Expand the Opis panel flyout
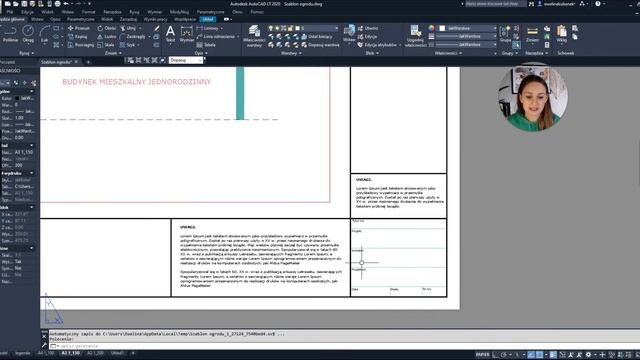640x360 pixels. point(201,53)
